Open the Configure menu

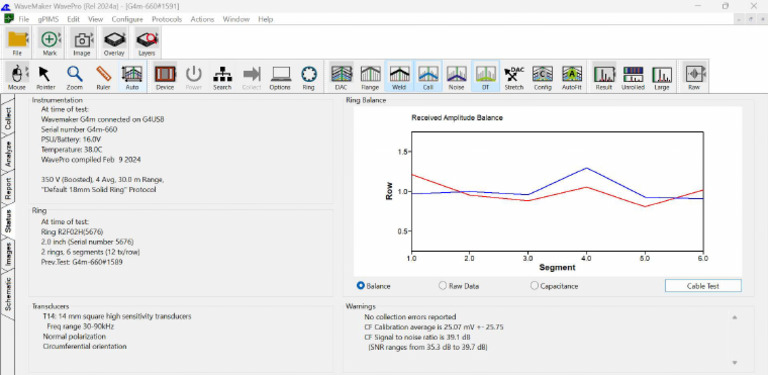[x=127, y=19]
